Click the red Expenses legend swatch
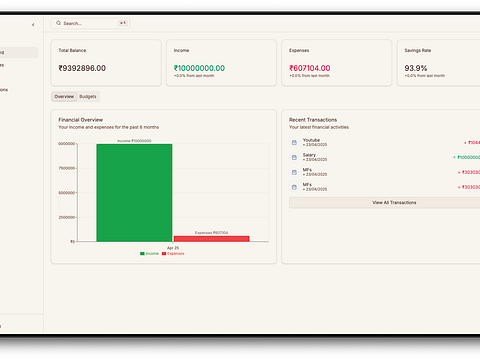The height and width of the screenshot is (360, 480). 164,254
